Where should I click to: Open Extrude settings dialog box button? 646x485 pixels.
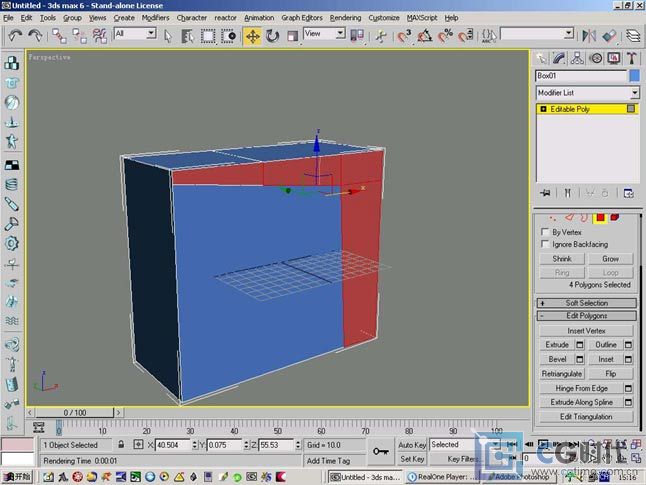pos(580,344)
